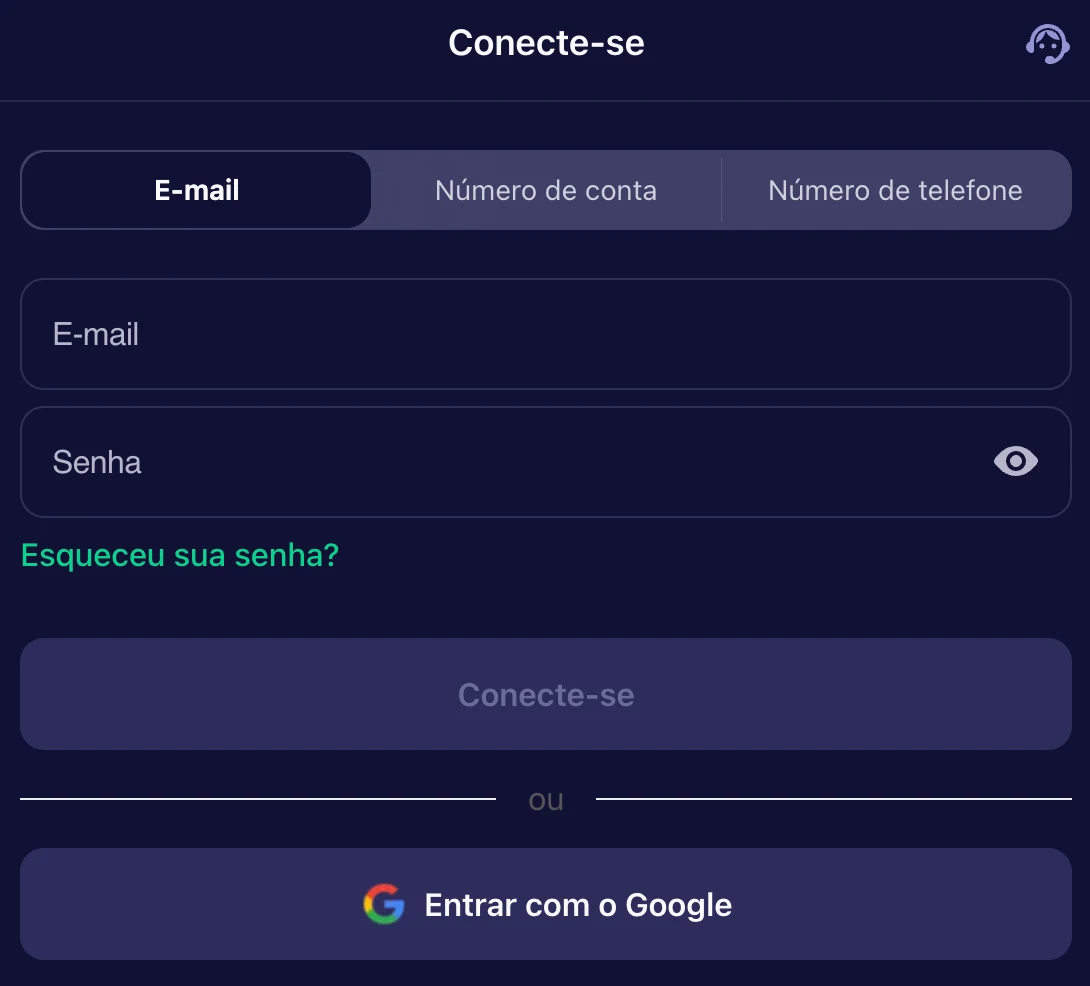This screenshot has width=1090, height=986.
Task: Focus the E-mail input field
Action: click(x=546, y=333)
